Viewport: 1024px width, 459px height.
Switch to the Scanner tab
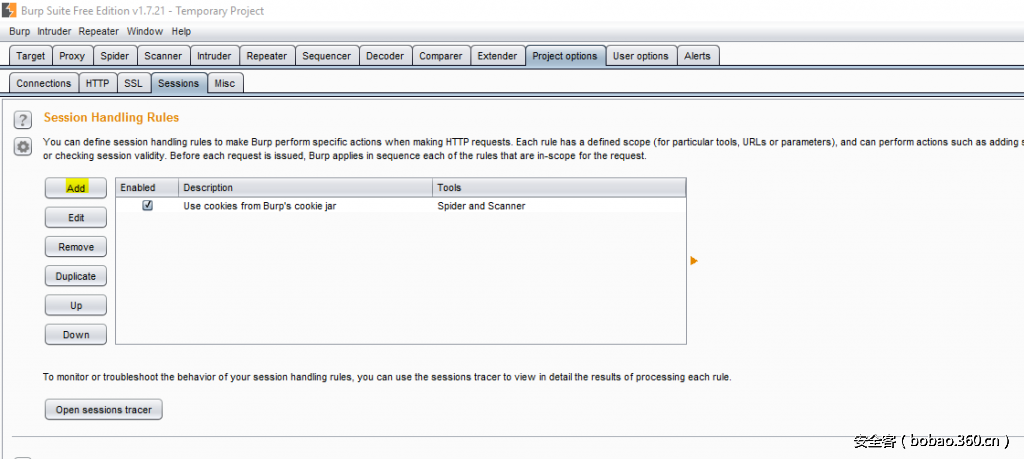tap(163, 56)
